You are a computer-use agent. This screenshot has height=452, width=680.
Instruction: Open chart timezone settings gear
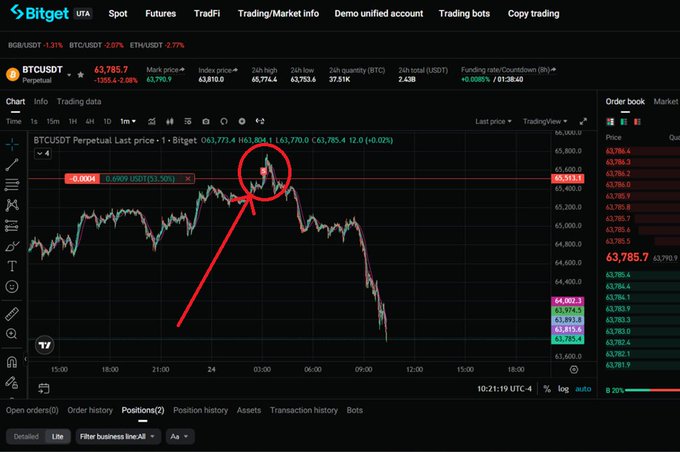pyautogui.click(x=574, y=370)
